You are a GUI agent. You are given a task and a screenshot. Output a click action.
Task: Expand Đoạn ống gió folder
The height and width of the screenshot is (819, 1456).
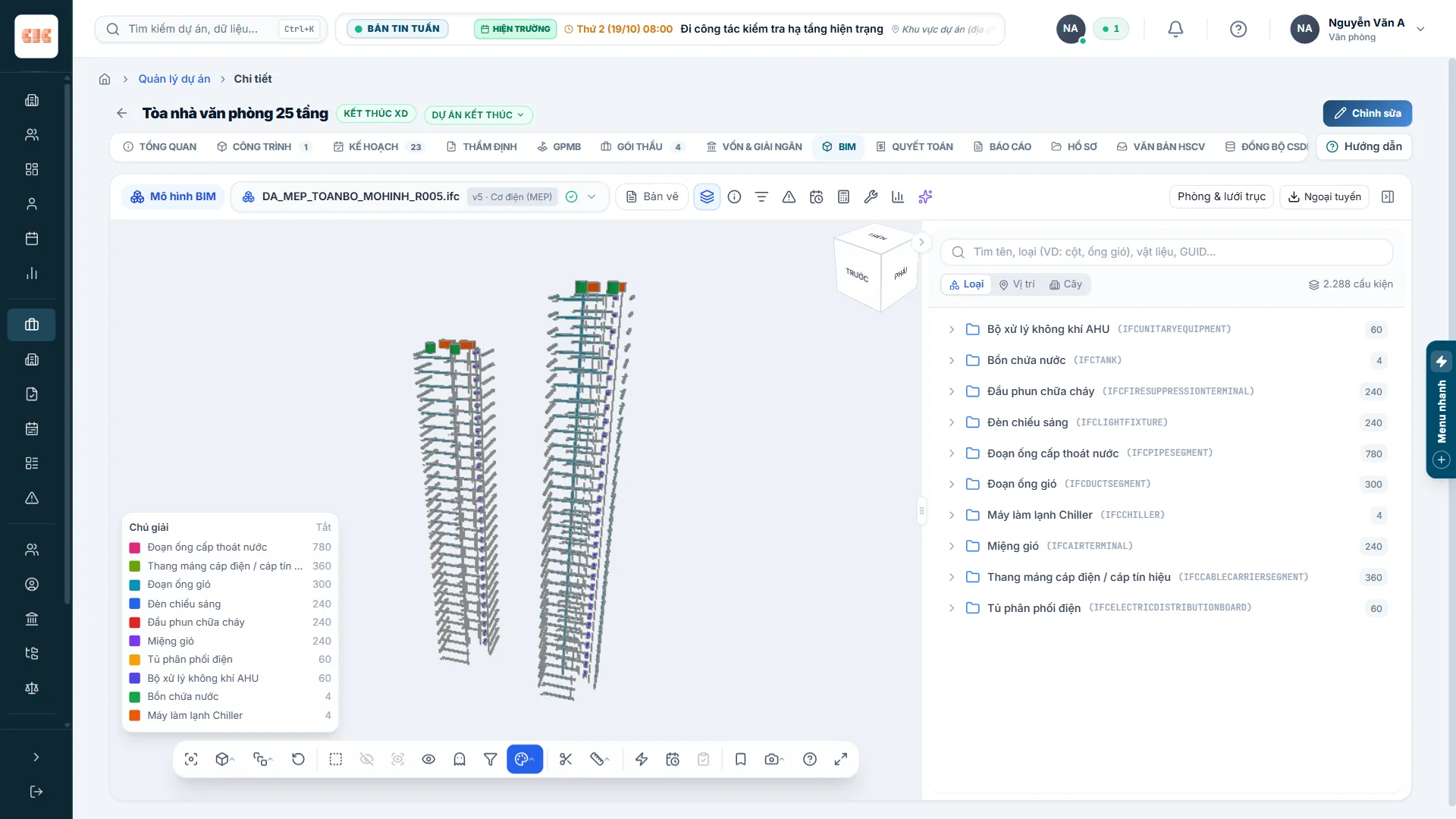coord(951,484)
